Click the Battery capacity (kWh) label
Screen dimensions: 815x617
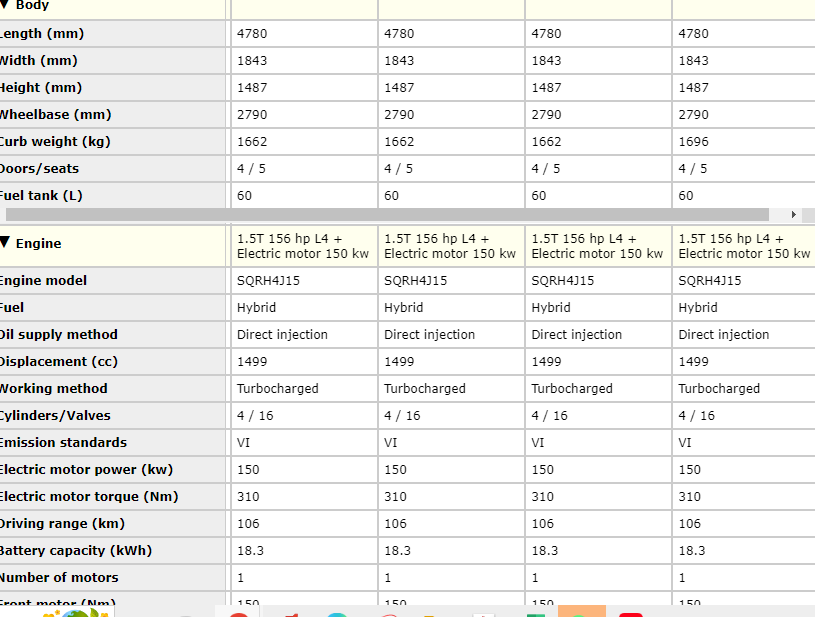[x=75, y=551]
